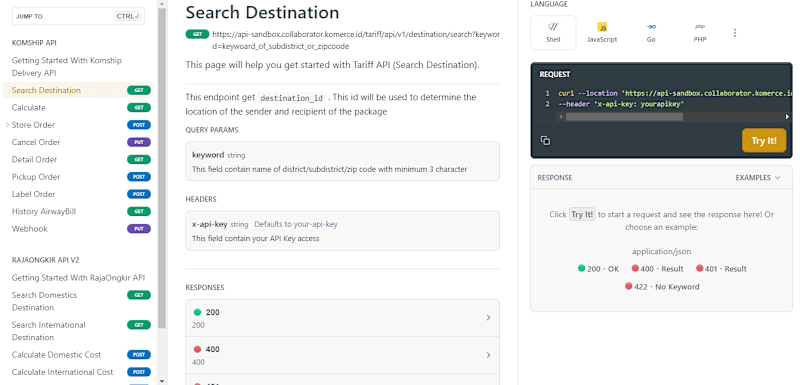Image resolution: width=800 pixels, height=385 pixels.
Task: Choose the 422 - No Keyword example
Action: 662,287
